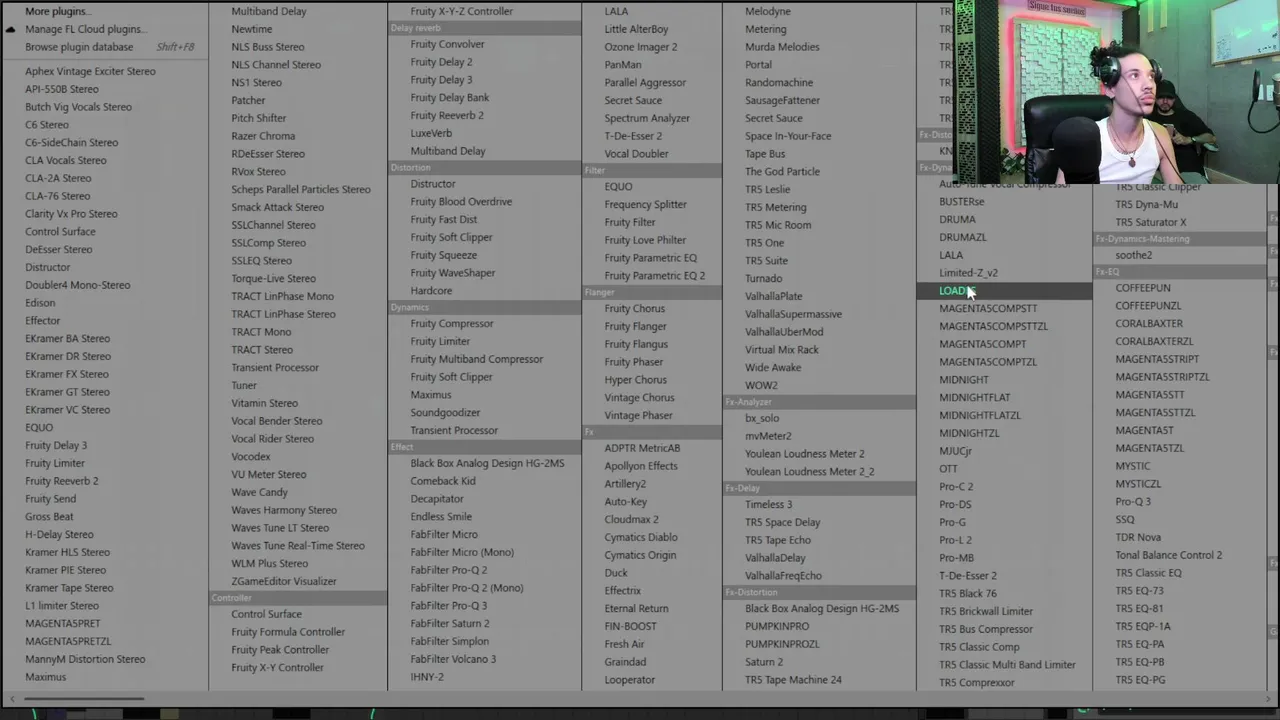Load the Patcher plugin
Viewport: 1280px width, 720px height.
point(248,100)
